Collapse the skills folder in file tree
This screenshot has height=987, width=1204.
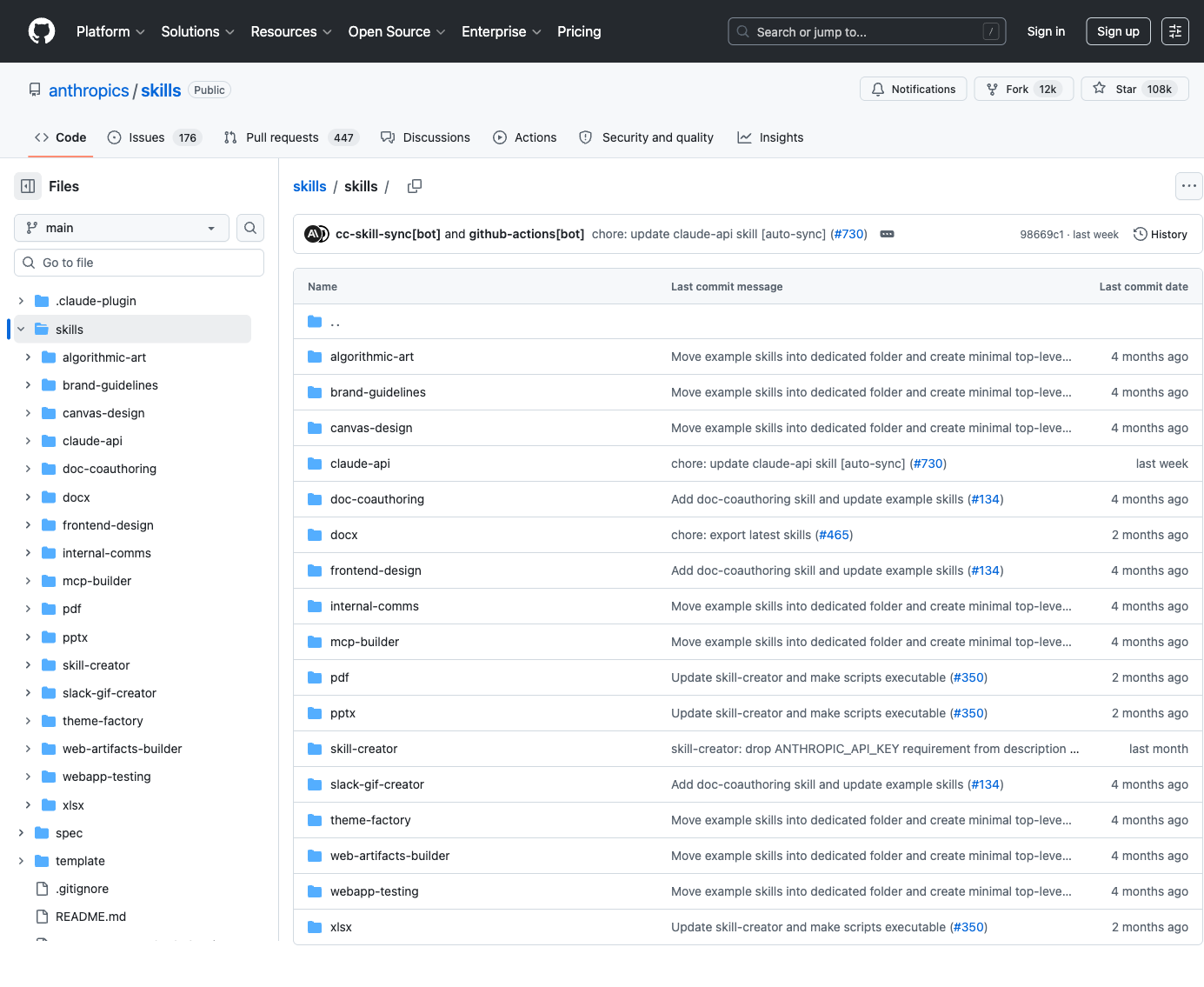tap(21, 330)
